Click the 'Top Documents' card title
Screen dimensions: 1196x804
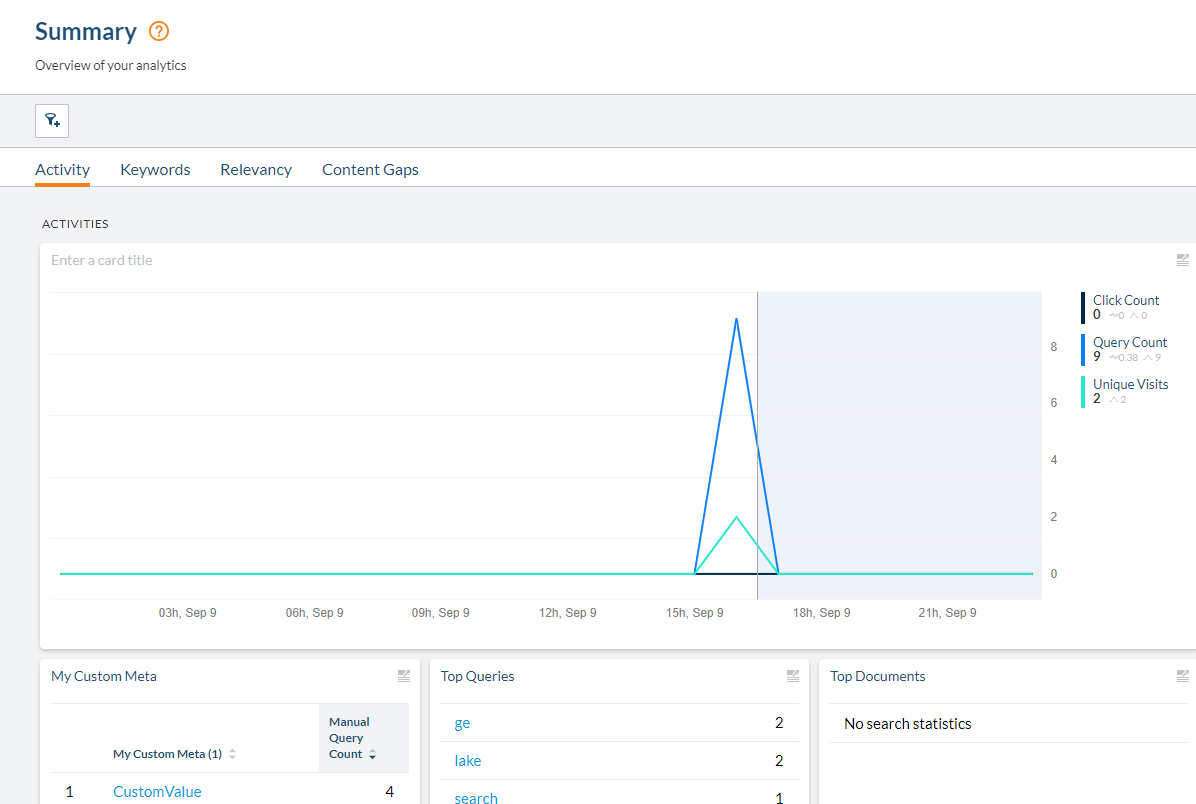coord(877,676)
